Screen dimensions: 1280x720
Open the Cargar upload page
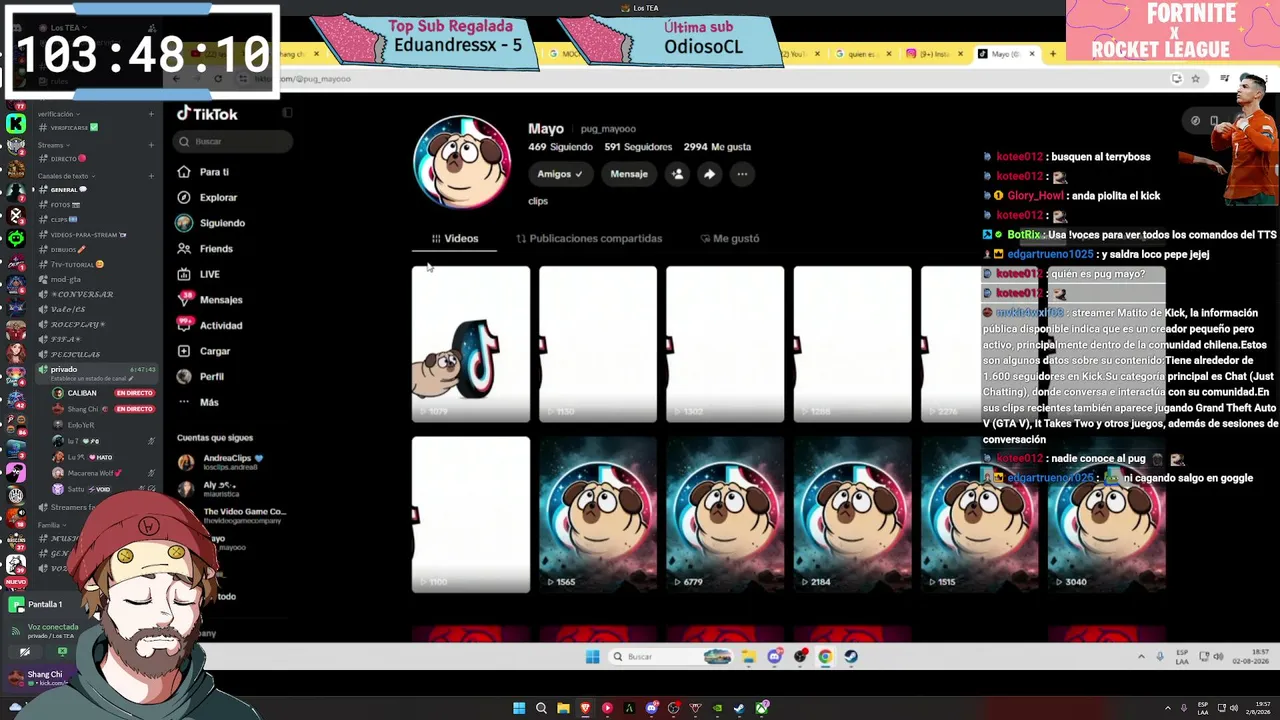(x=203, y=351)
